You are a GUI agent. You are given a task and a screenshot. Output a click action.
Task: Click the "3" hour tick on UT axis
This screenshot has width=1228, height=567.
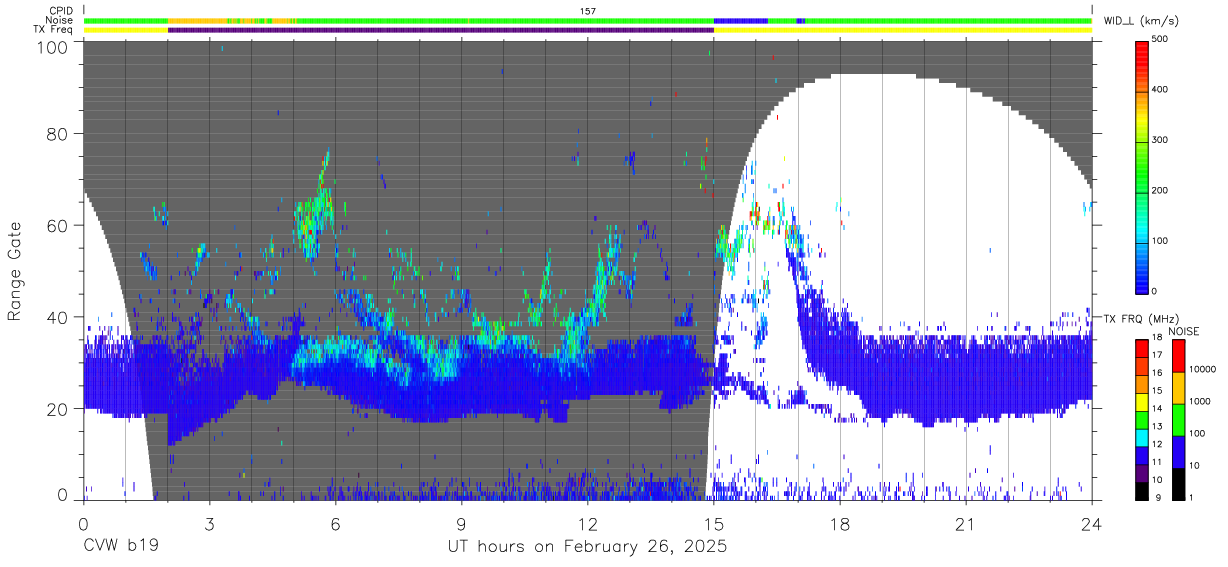[209, 524]
